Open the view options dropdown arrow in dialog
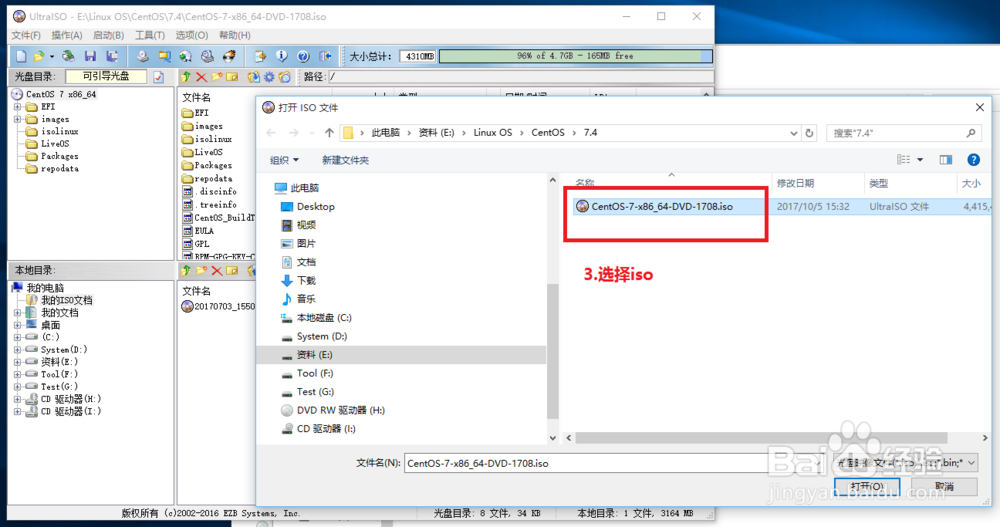 pos(920,160)
